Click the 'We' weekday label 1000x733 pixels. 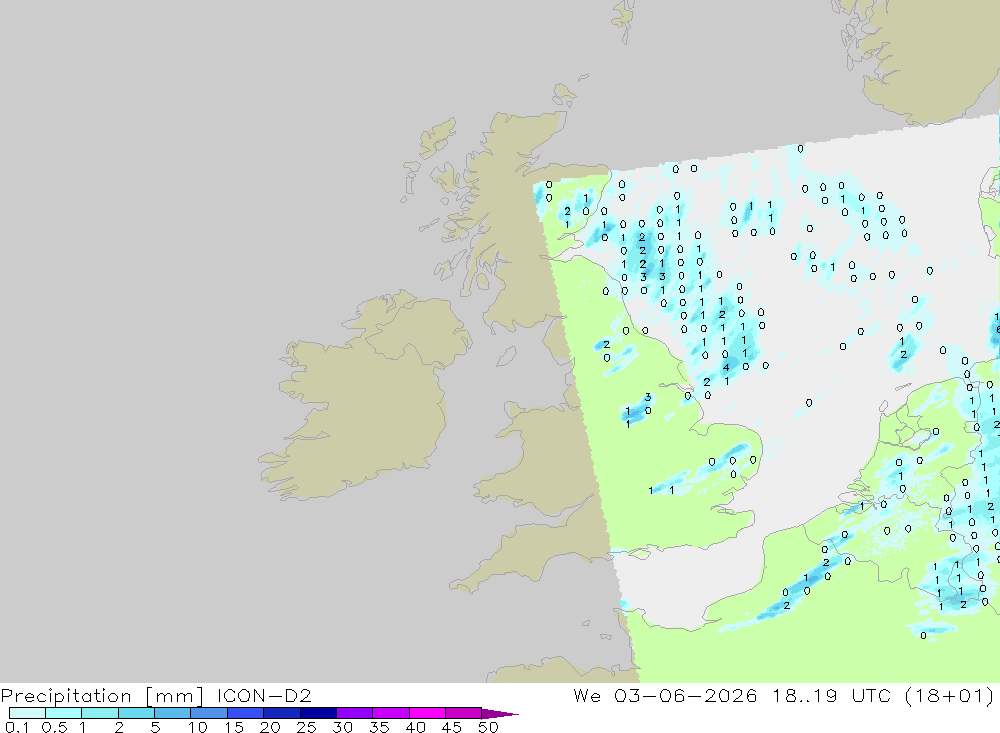click(x=587, y=695)
